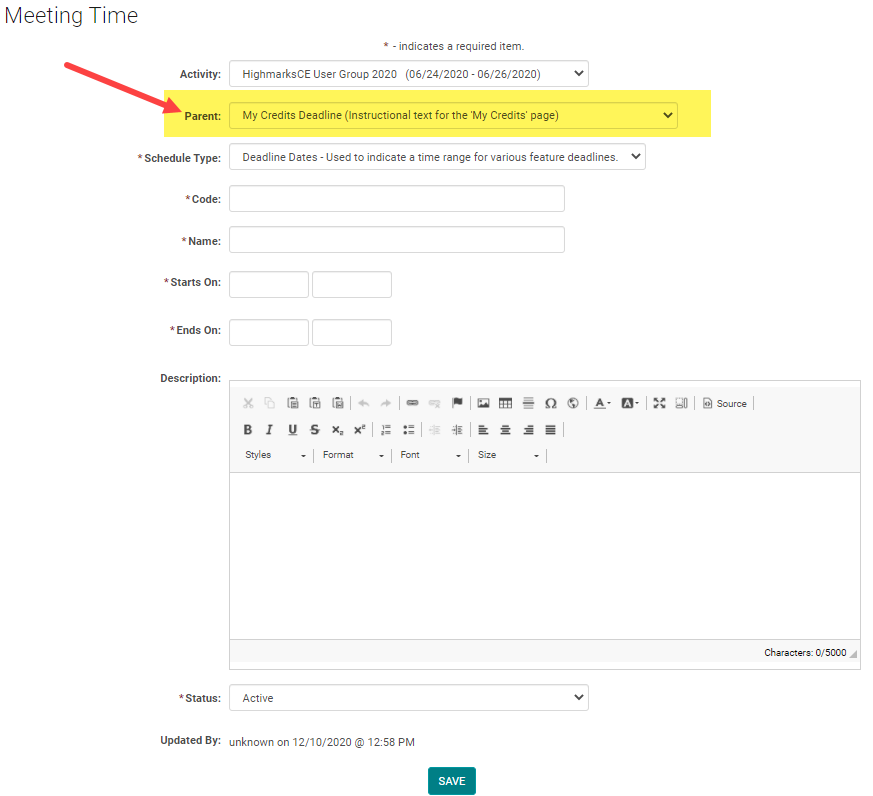Open the Font menu in editor
The height and width of the screenshot is (796, 873).
pos(430,456)
